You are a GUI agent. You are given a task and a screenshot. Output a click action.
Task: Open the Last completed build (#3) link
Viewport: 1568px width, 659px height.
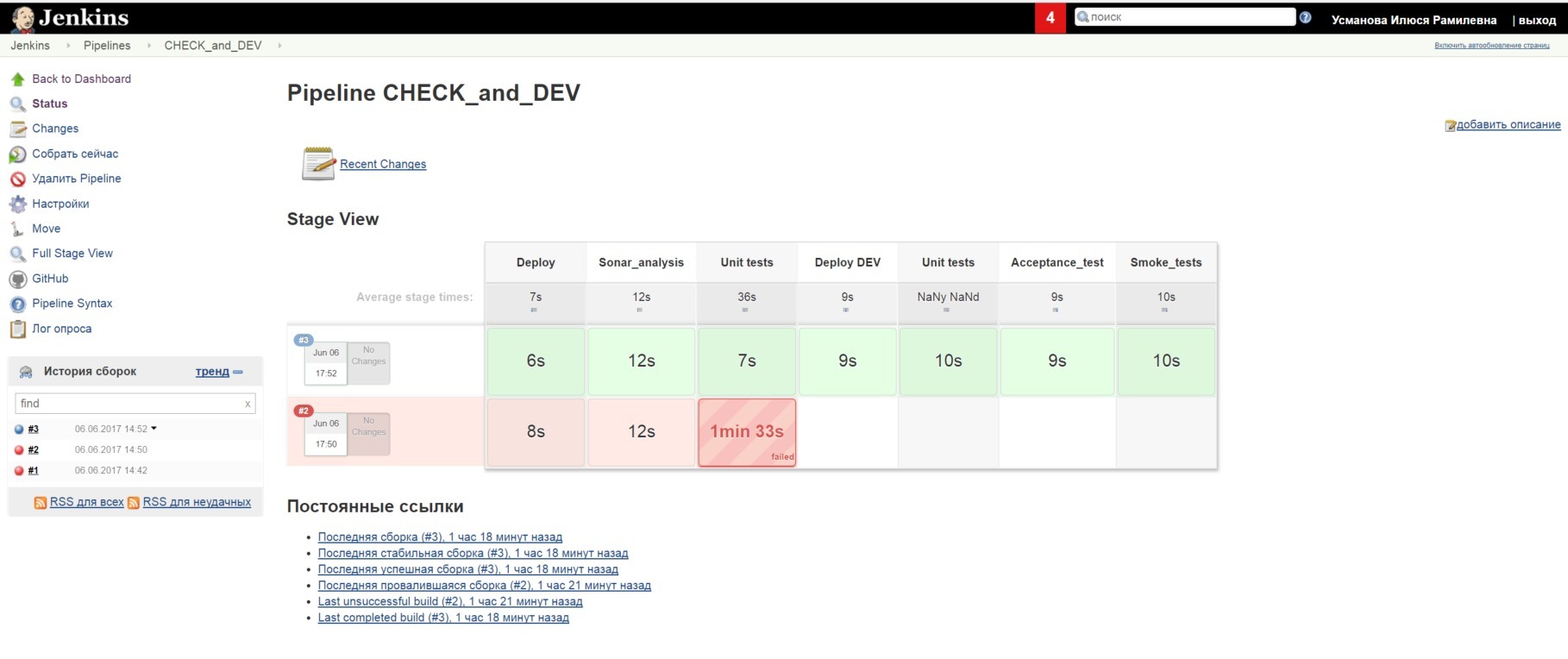(x=443, y=618)
